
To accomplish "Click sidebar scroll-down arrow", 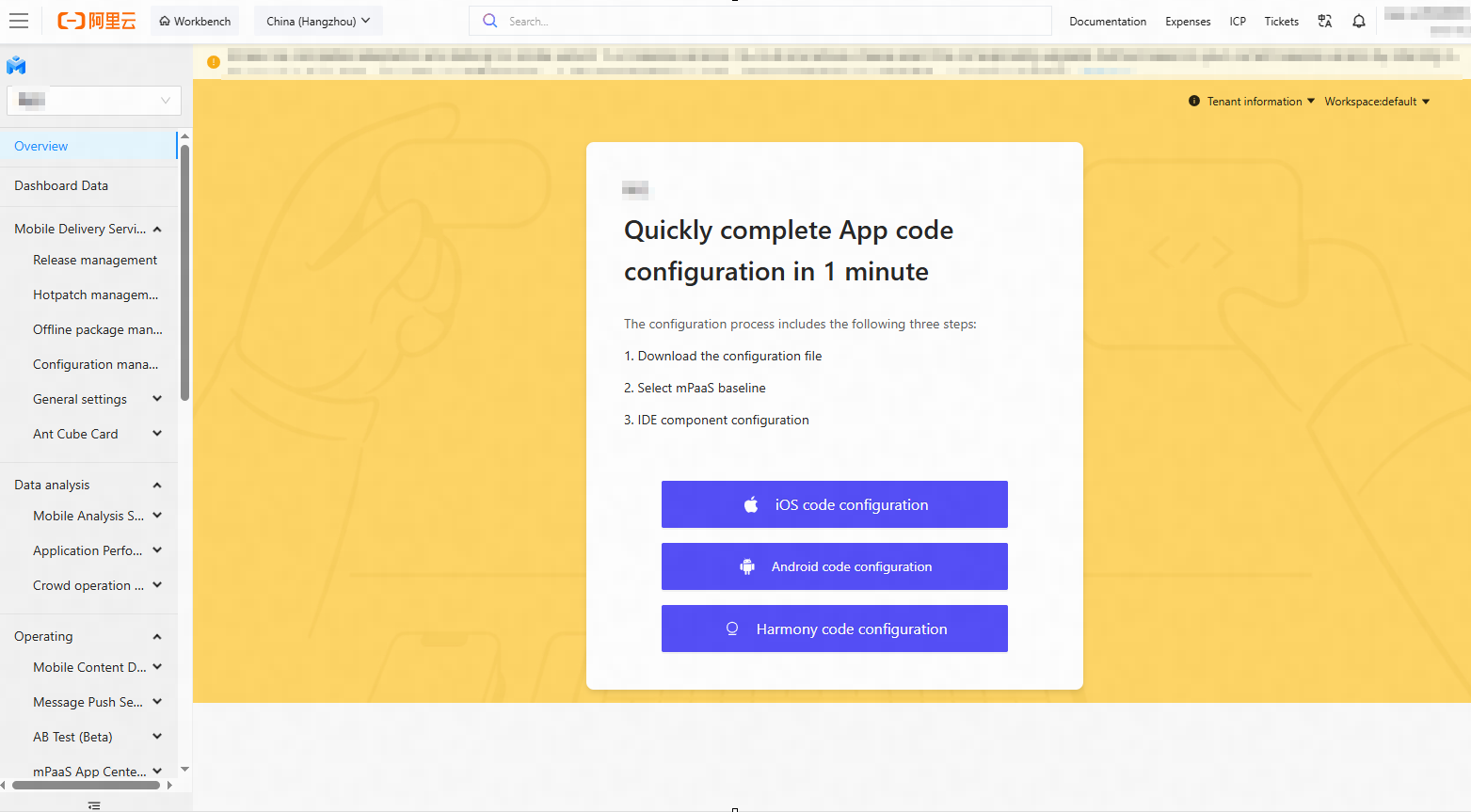I will 184,769.
